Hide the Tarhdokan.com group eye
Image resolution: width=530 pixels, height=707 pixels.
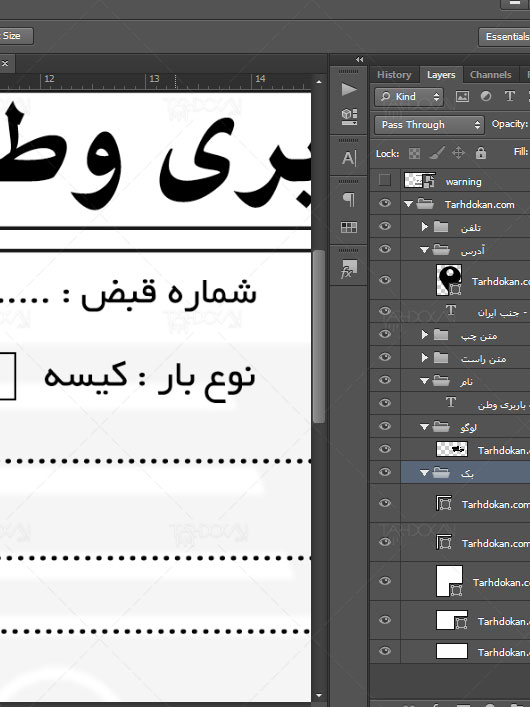click(x=385, y=203)
